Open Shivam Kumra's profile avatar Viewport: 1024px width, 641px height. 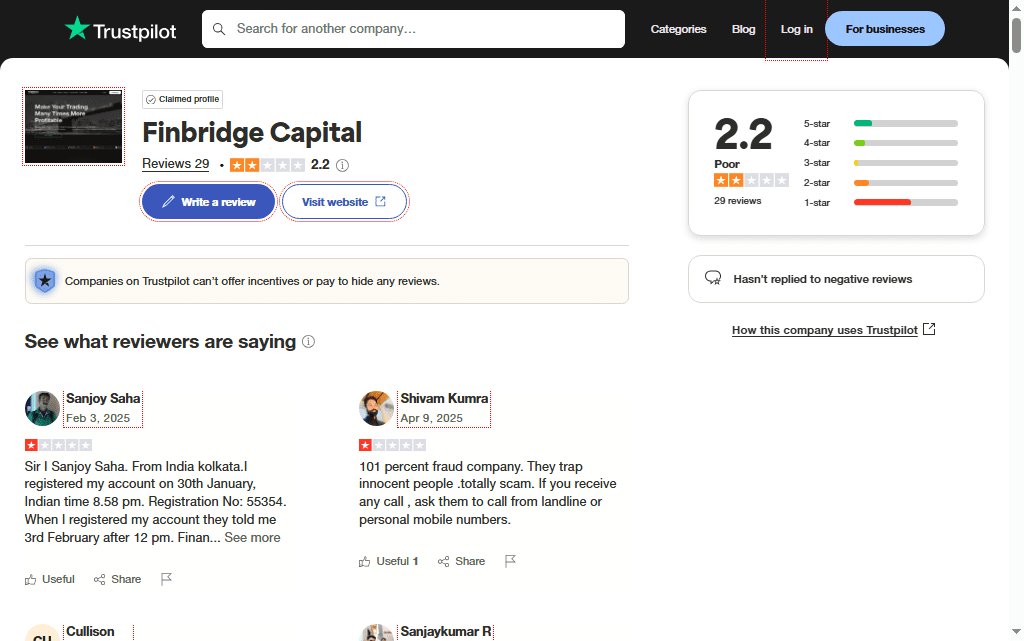pos(377,409)
